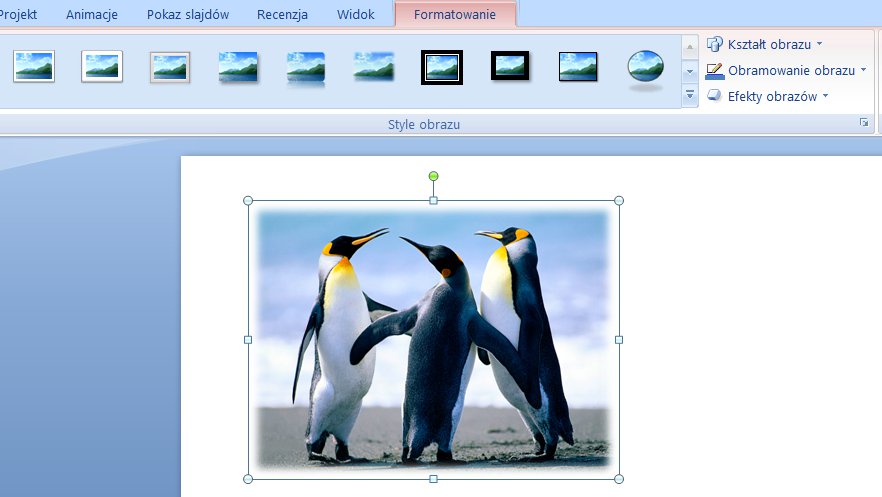Open the Efekty obrazów dropdown arrow

pos(825,96)
